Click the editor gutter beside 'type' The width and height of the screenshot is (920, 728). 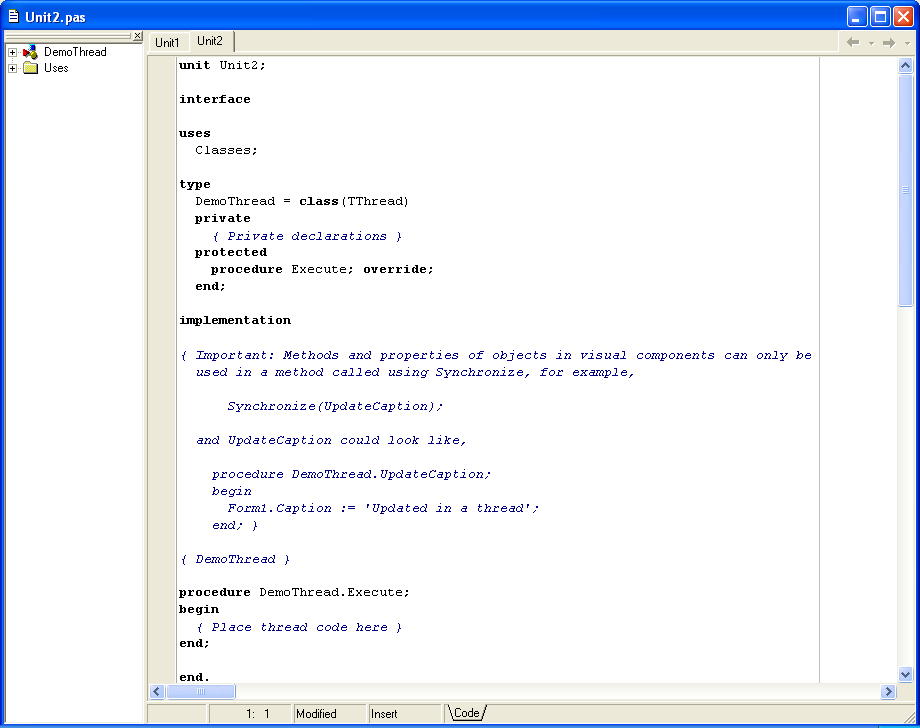162,184
